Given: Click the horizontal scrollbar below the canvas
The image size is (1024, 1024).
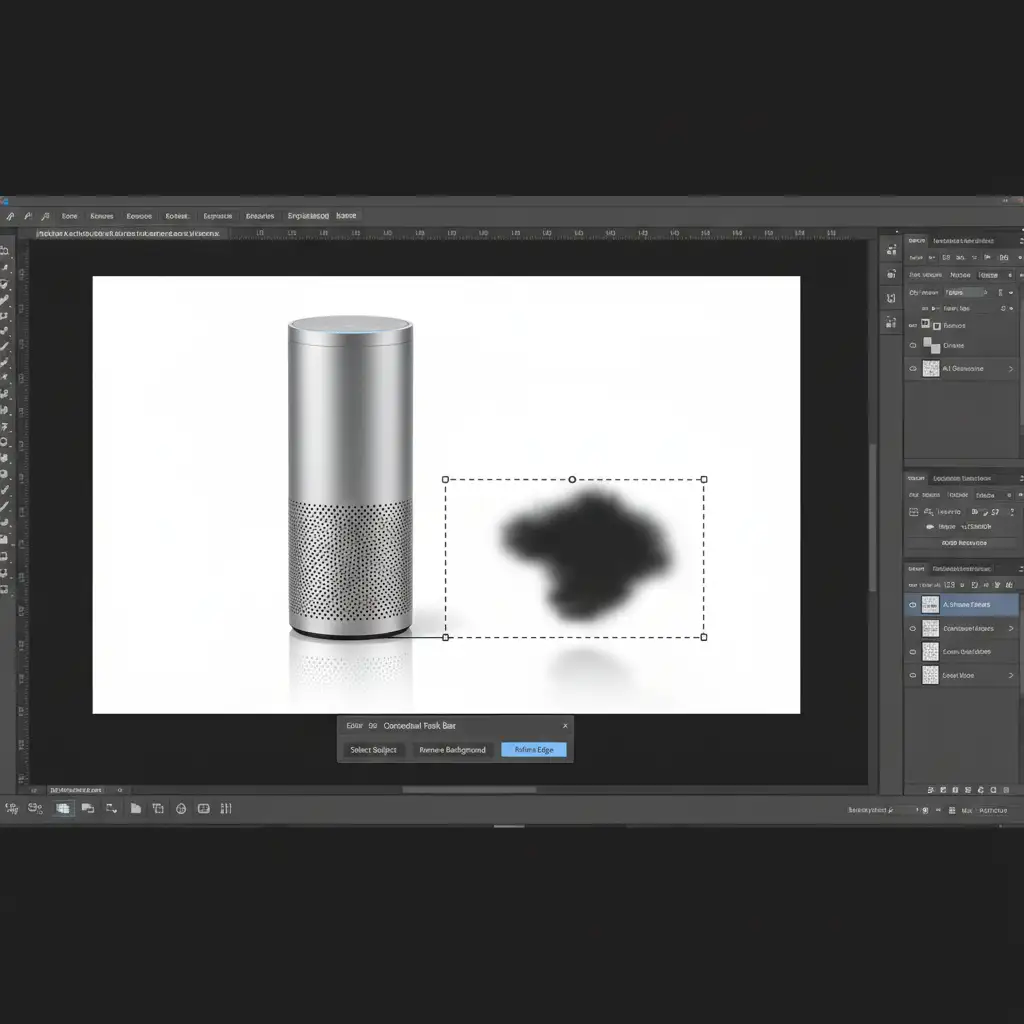Looking at the screenshot, I should [x=469, y=790].
